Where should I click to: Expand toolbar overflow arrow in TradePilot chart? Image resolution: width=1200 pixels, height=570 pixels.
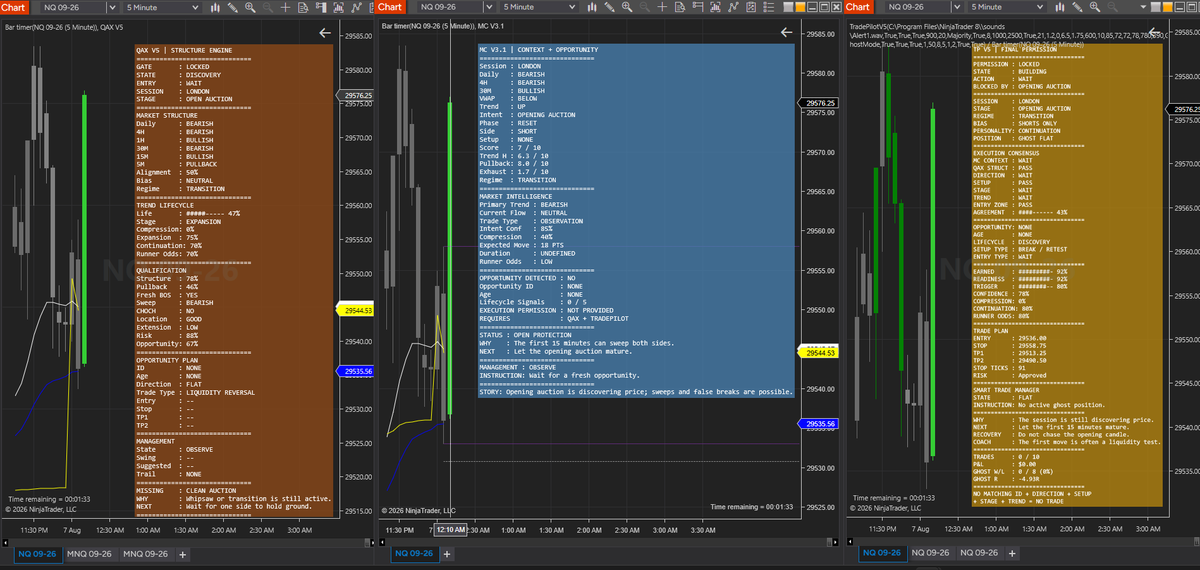(x=1143, y=7)
